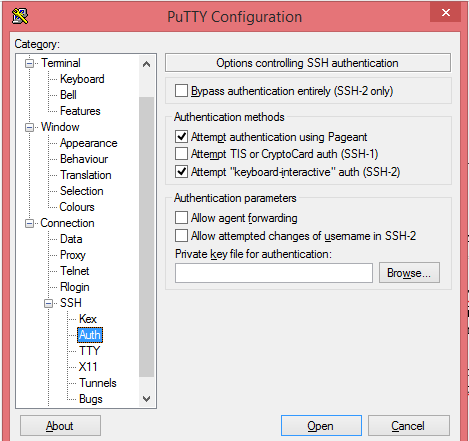The image size is (469, 441).
Task: Enable Allow agent forwarding
Action: click(181, 217)
